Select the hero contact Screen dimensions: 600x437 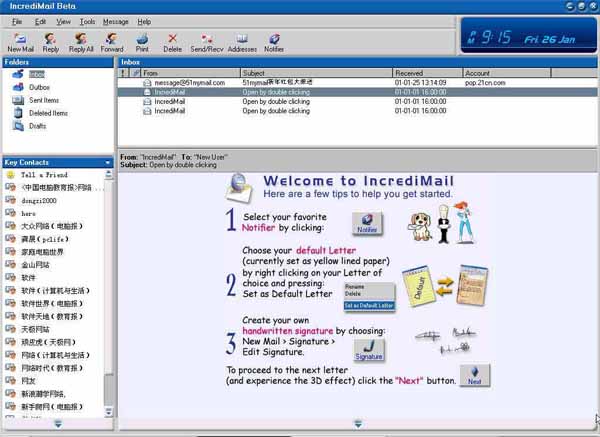click(x=28, y=214)
